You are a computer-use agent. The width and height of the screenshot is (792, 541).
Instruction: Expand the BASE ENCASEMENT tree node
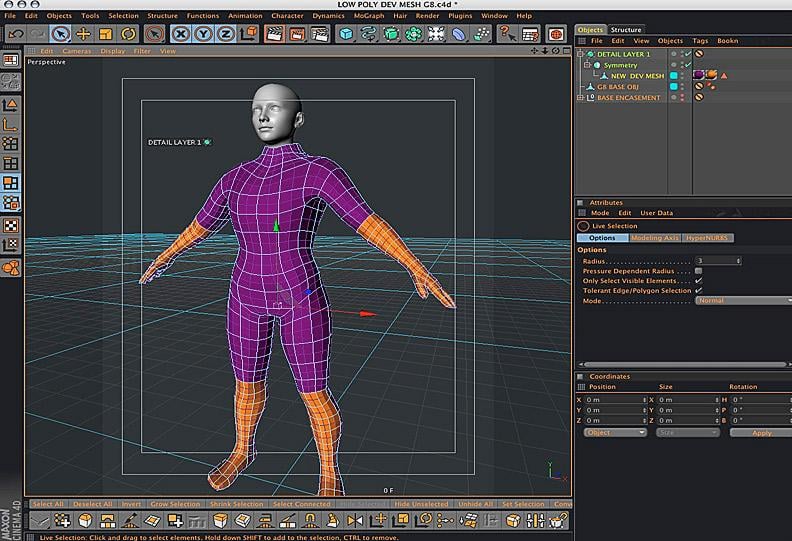[581, 98]
